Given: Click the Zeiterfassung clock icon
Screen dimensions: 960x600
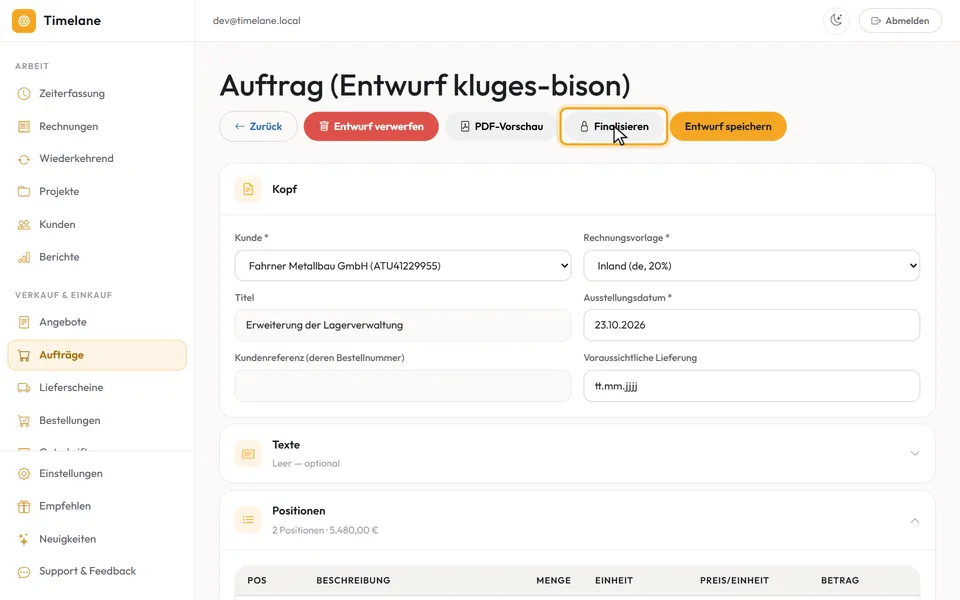Looking at the screenshot, I should (24, 94).
